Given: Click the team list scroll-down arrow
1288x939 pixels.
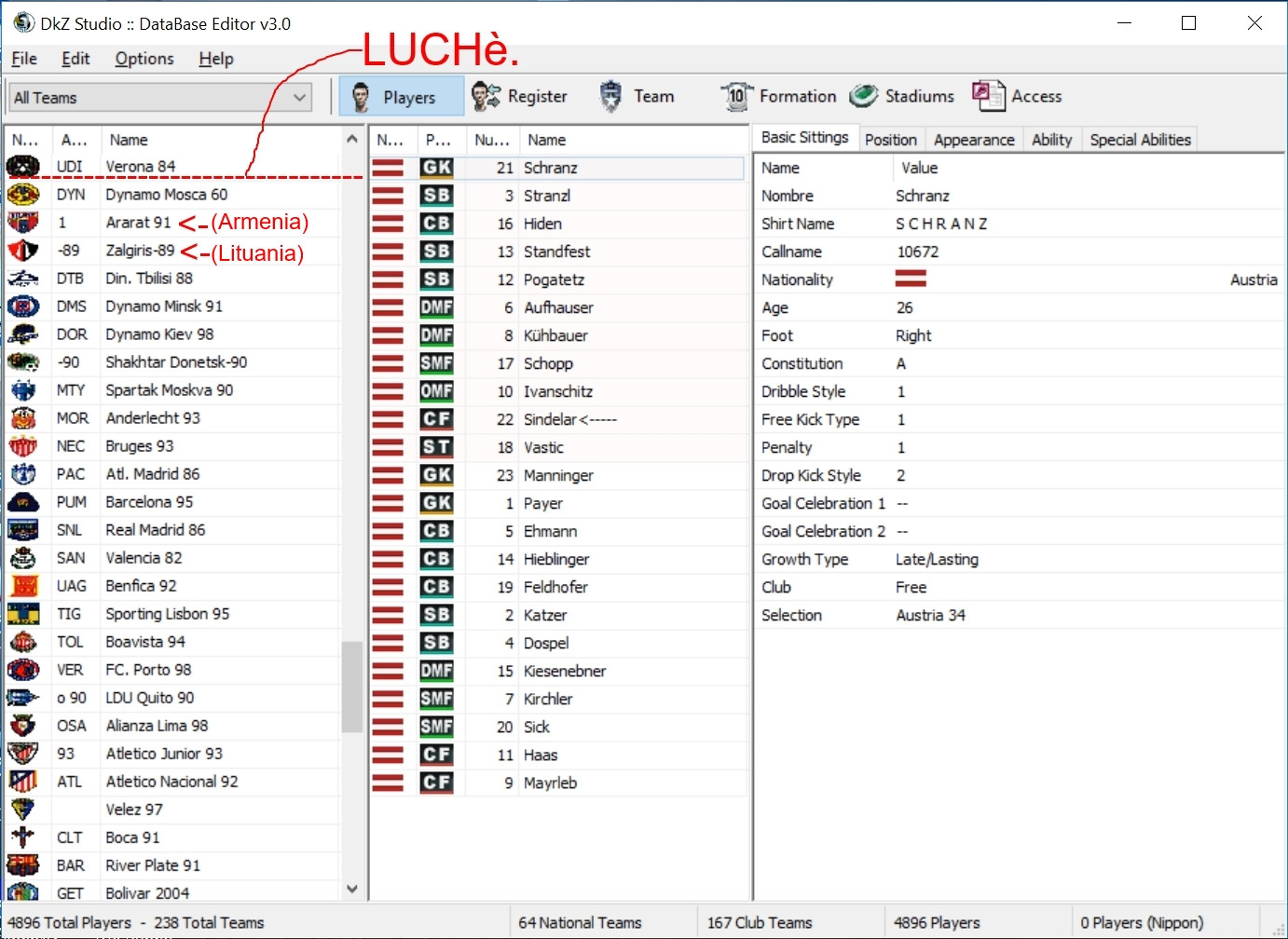Looking at the screenshot, I should (x=351, y=889).
